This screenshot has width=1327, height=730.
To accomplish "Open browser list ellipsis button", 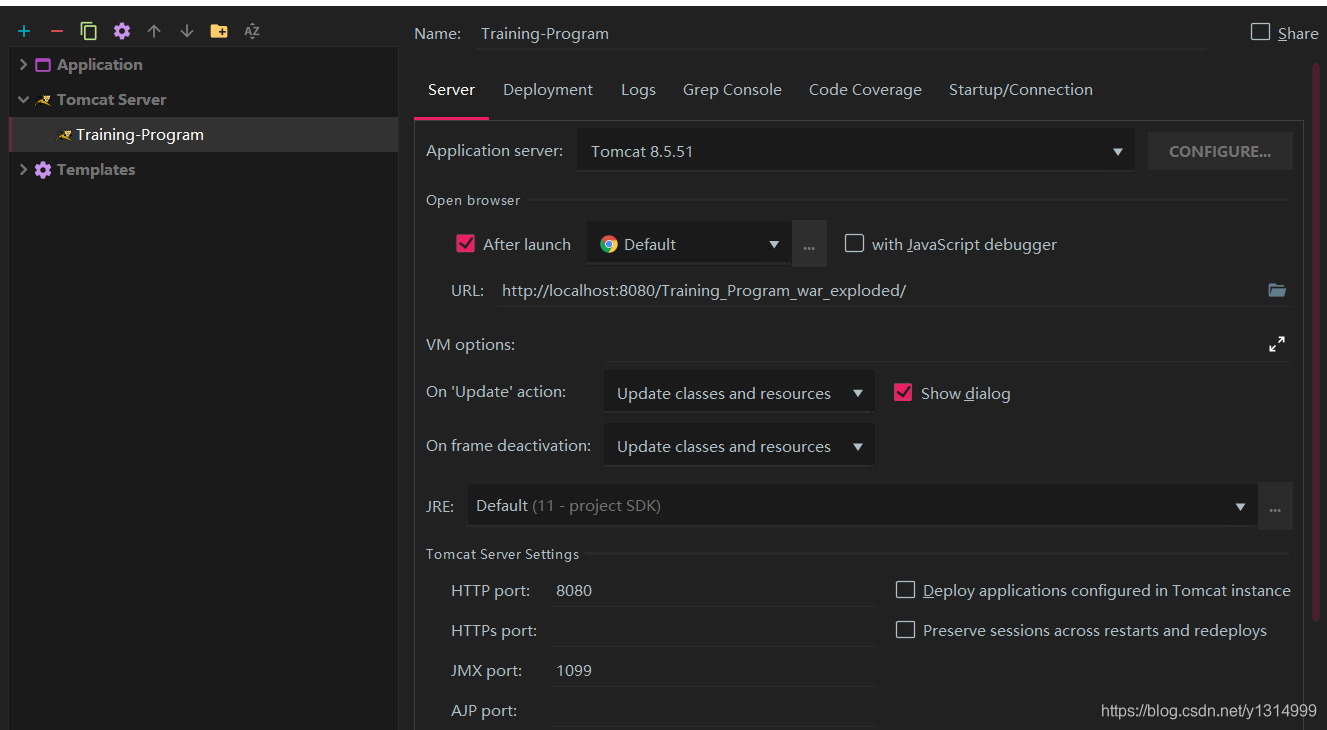I will coord(809,244).
